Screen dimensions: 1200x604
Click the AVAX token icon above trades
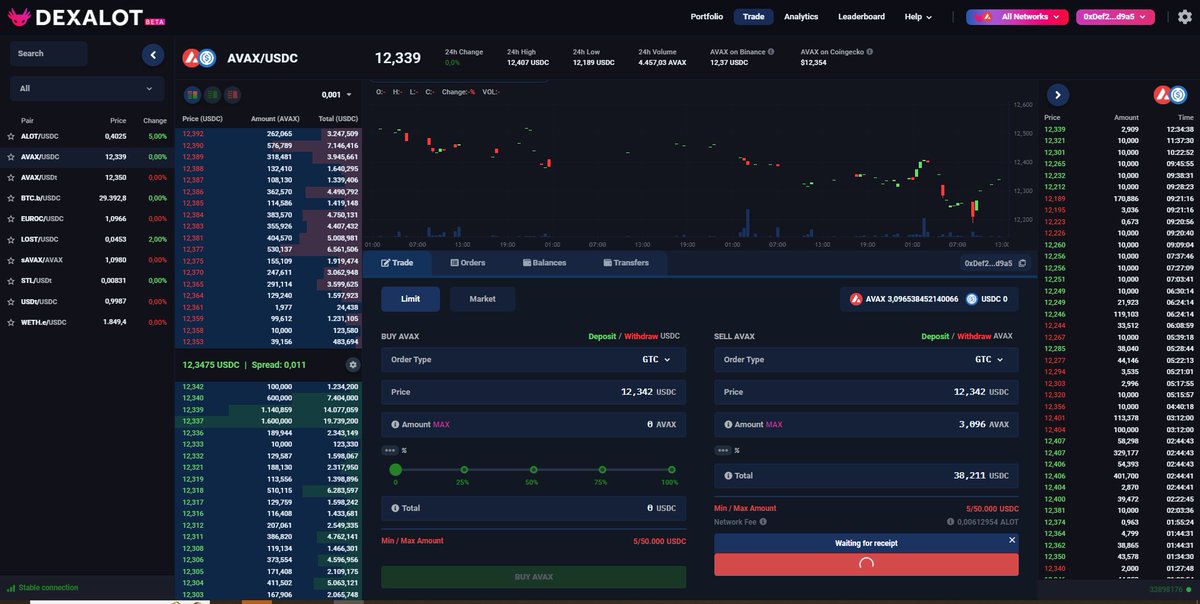[1162, 95]
